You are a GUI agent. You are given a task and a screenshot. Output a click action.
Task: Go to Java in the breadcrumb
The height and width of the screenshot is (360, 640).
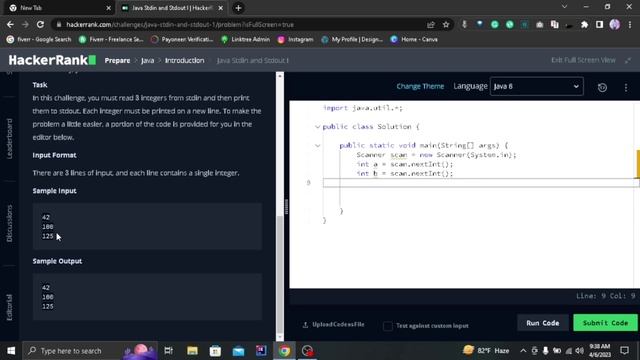[147, 60]
